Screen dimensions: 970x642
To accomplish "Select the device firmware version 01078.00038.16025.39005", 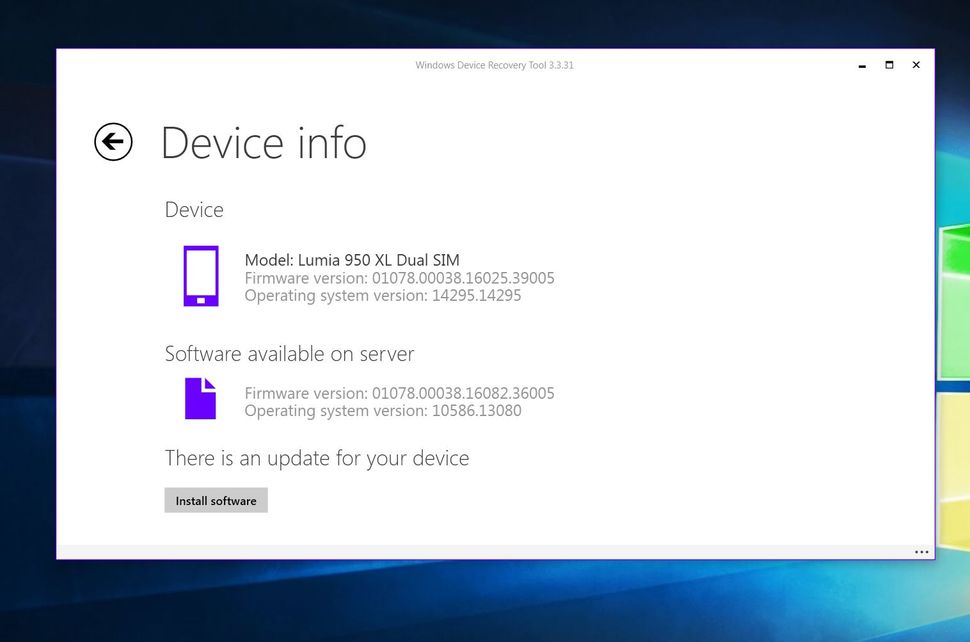I will point(399,278).
